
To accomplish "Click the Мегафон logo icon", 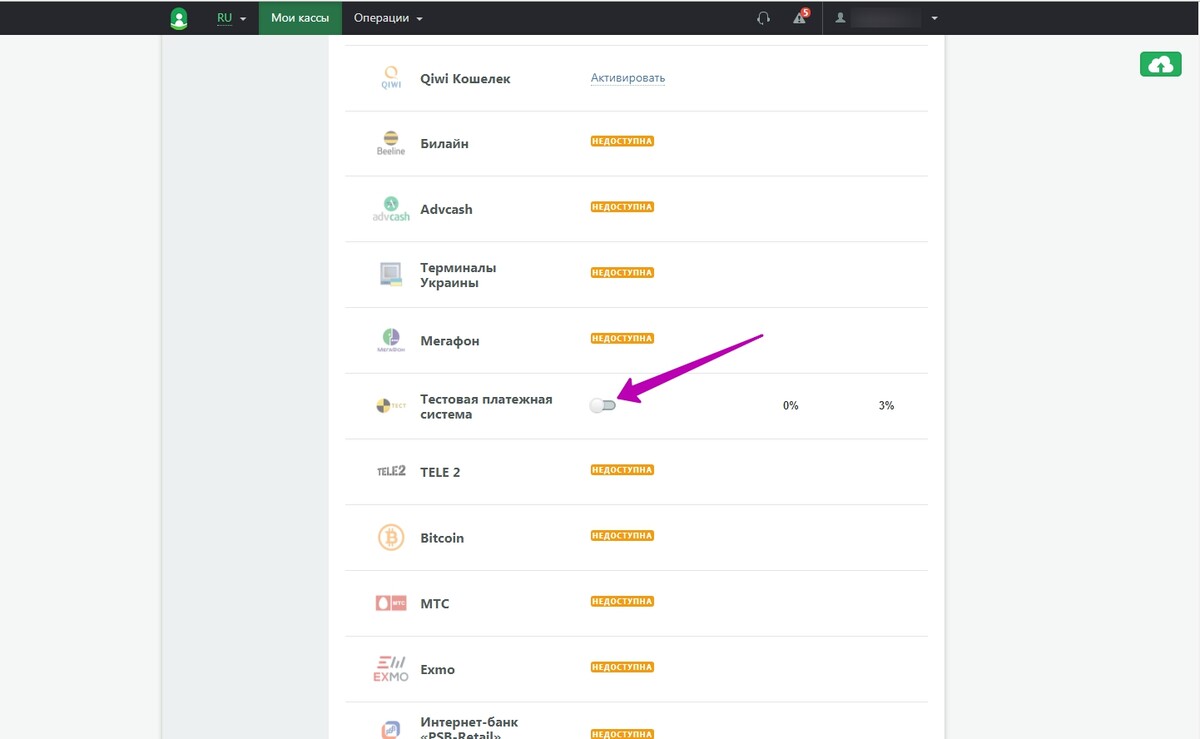I will [391, 341].
